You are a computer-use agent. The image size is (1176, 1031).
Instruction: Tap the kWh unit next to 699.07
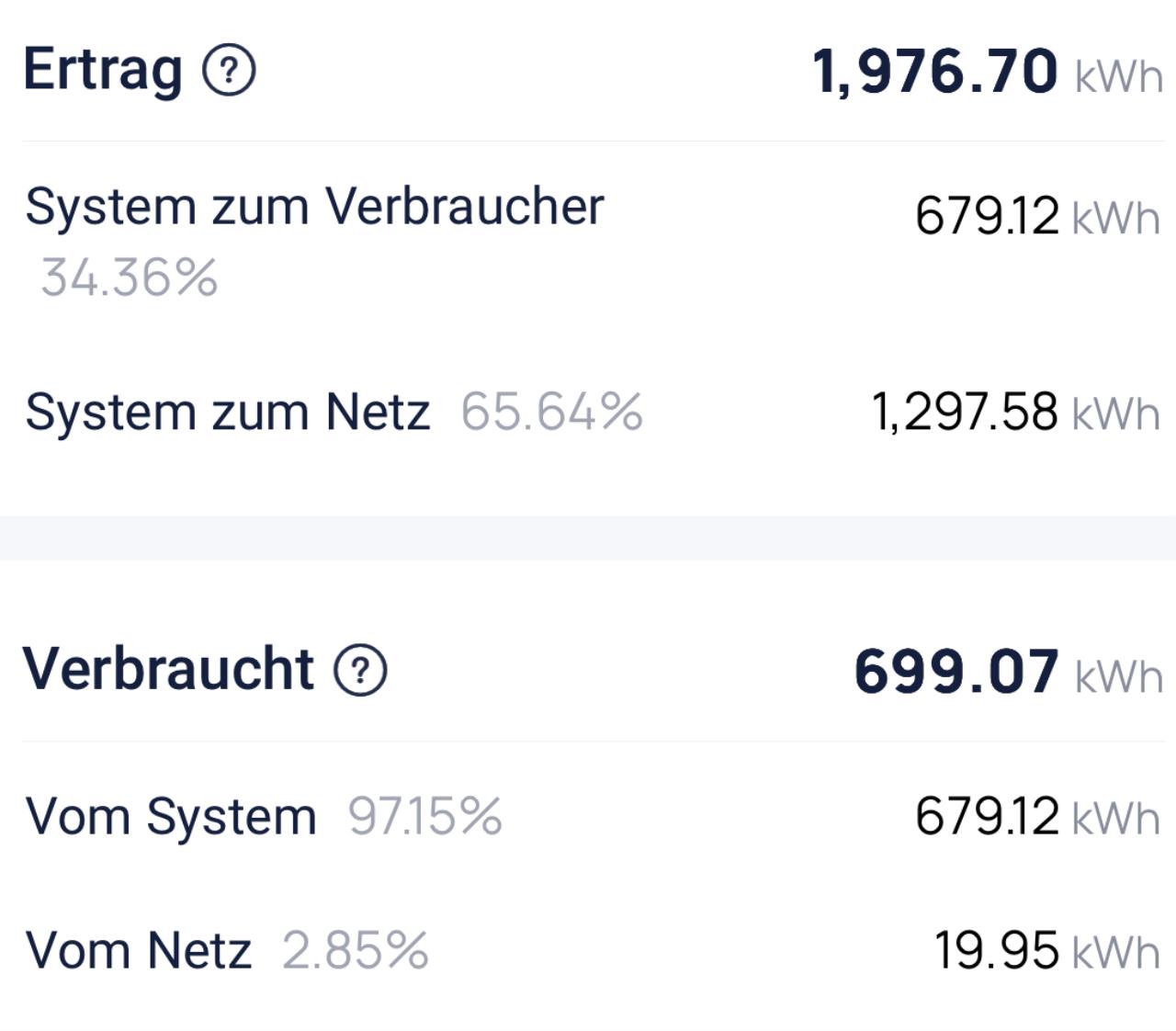tap(1118, 676)
